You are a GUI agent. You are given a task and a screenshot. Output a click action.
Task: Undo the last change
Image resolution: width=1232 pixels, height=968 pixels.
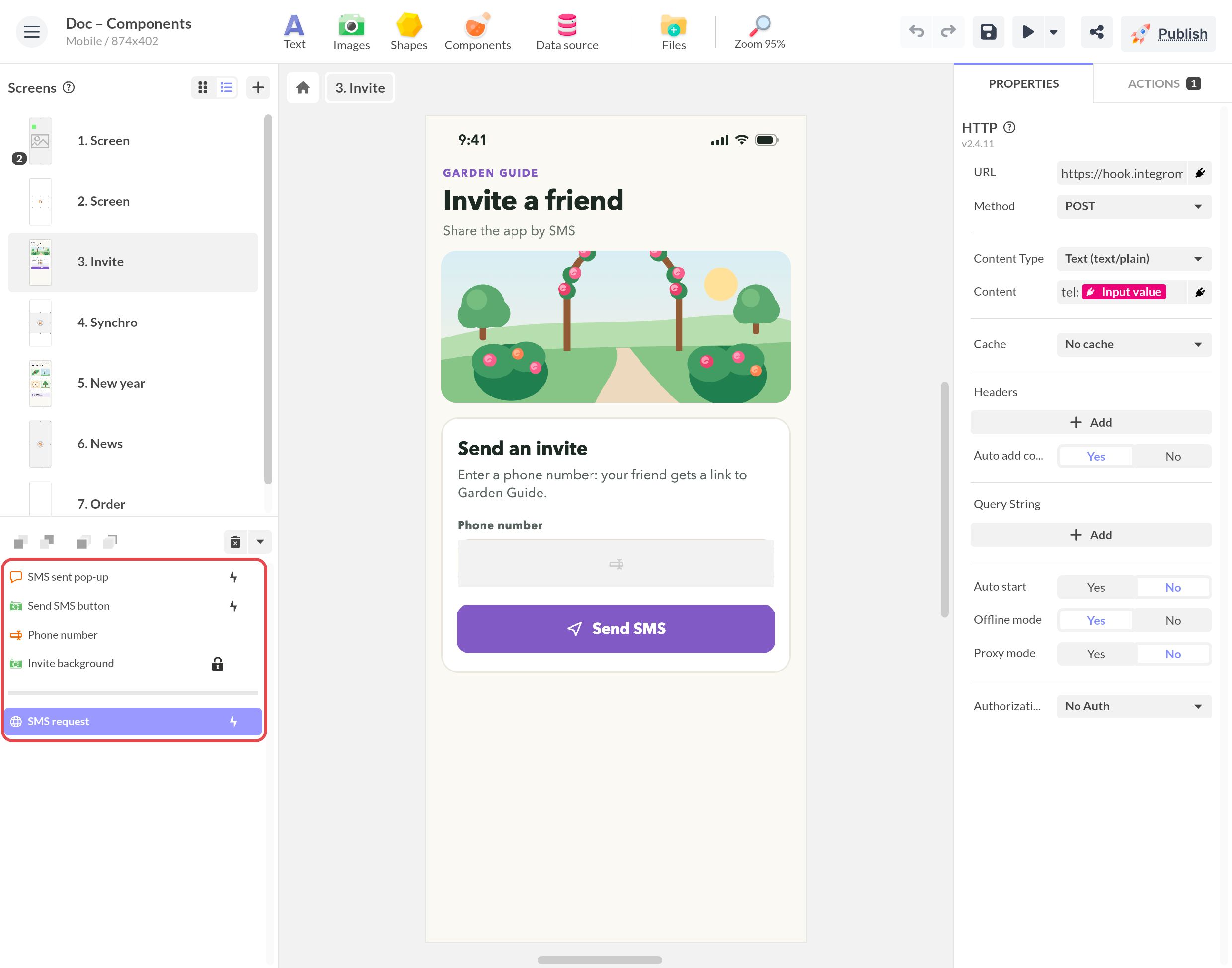tap(916, 32)
